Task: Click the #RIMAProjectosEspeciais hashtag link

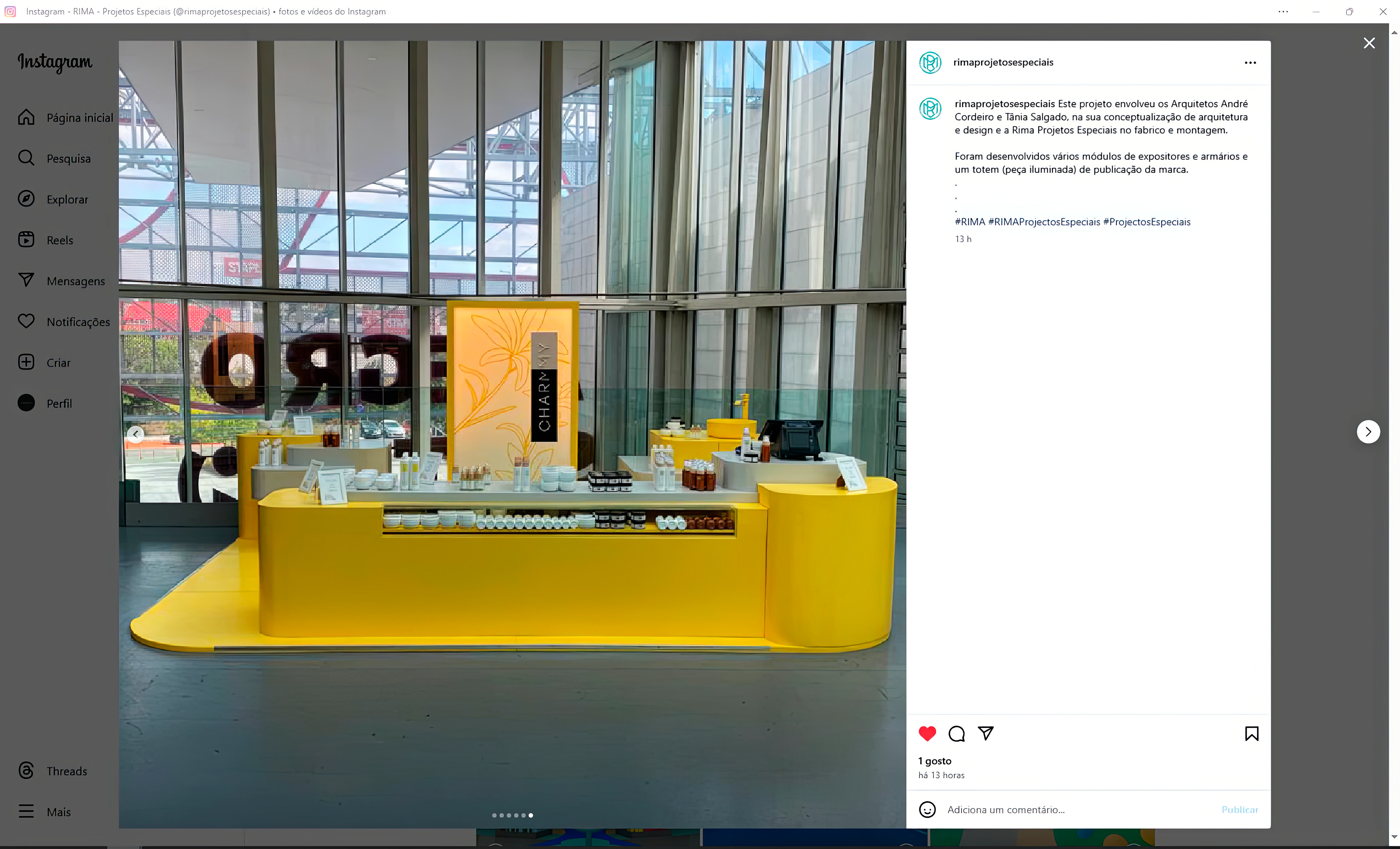Action: (1044, 222)
